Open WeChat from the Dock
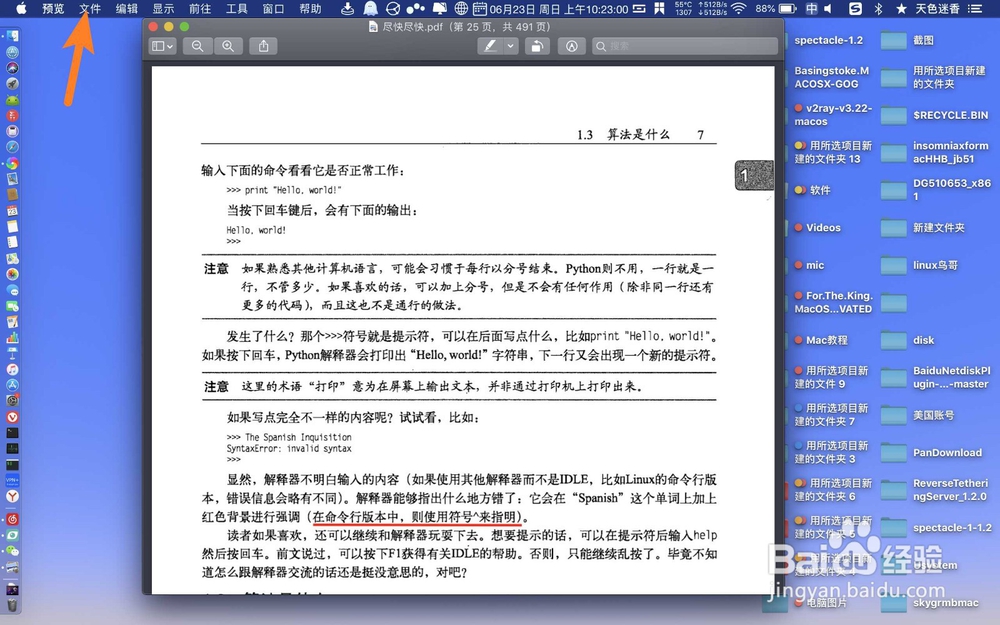This screenshot has width=1000, height=625. pyautogui.click(x=12, y=550)
